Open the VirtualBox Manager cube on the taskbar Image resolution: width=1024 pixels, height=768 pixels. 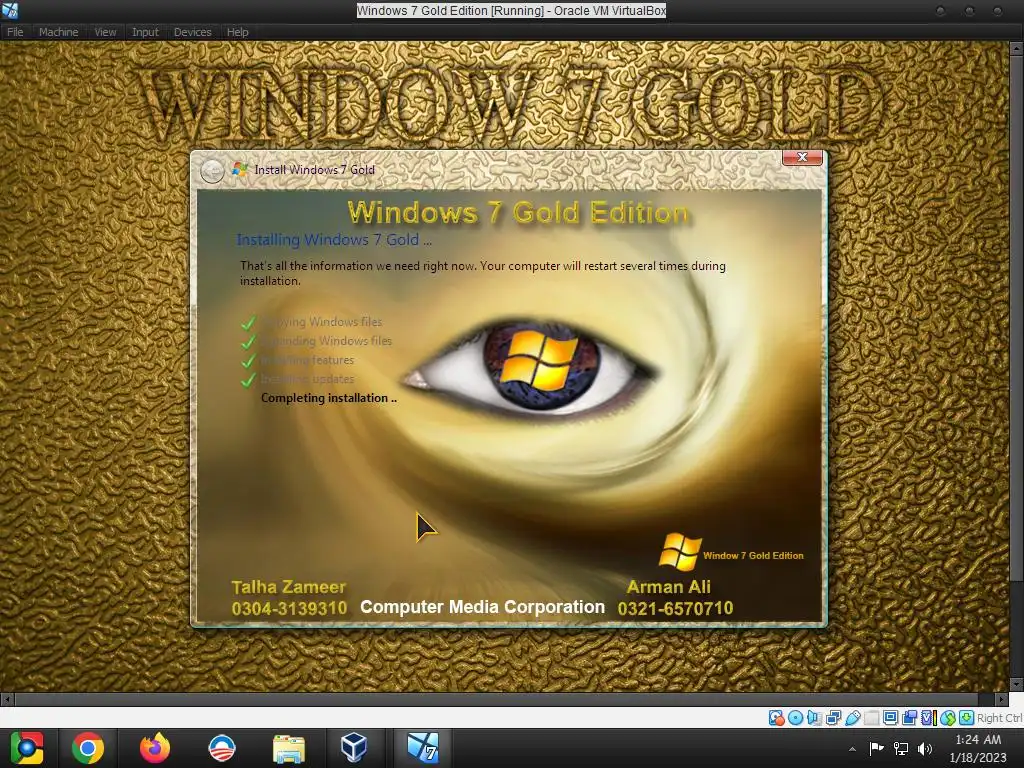[x=353, y=748]
